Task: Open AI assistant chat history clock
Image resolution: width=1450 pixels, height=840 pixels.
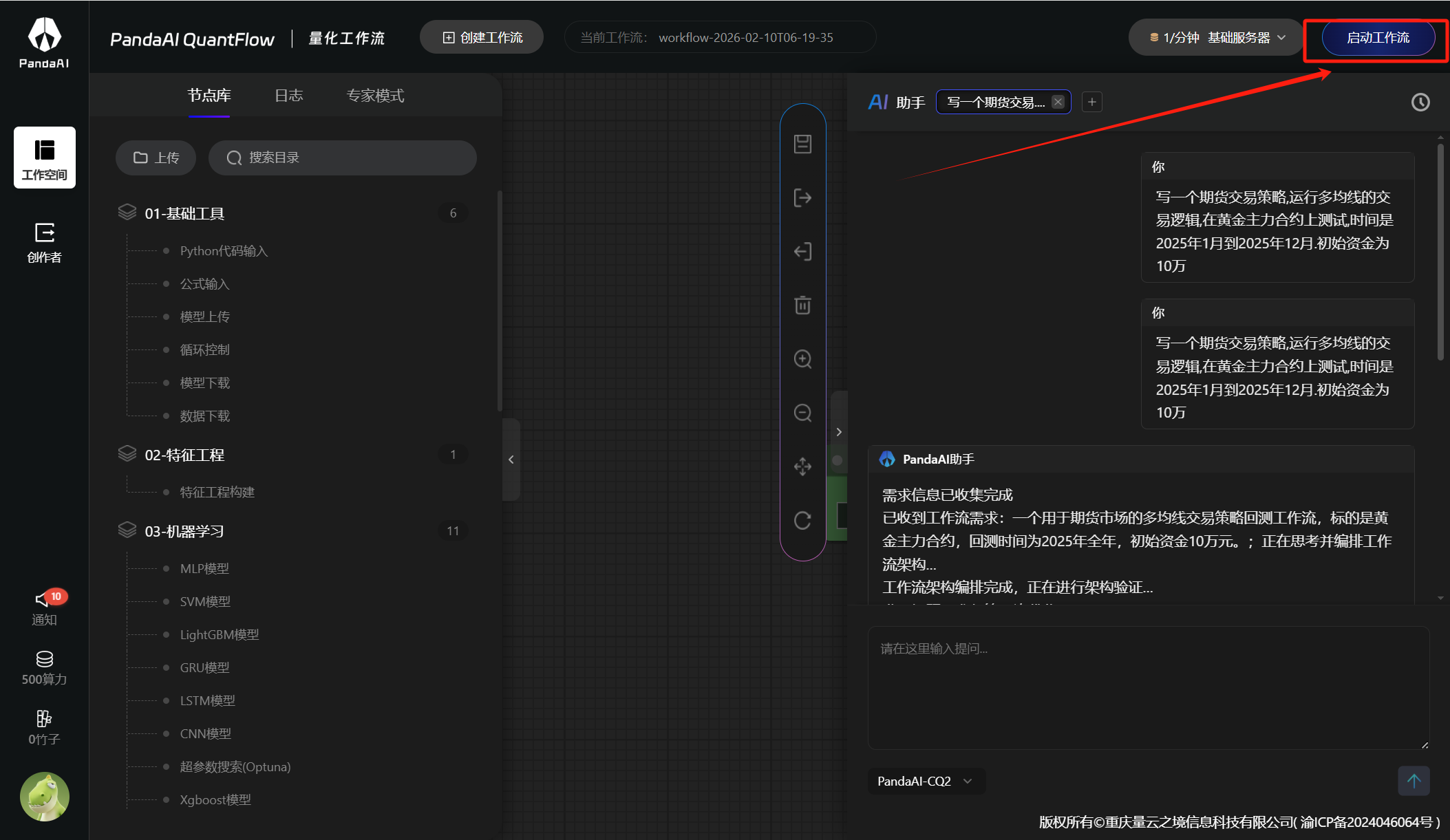Action: pos(1420,103)
